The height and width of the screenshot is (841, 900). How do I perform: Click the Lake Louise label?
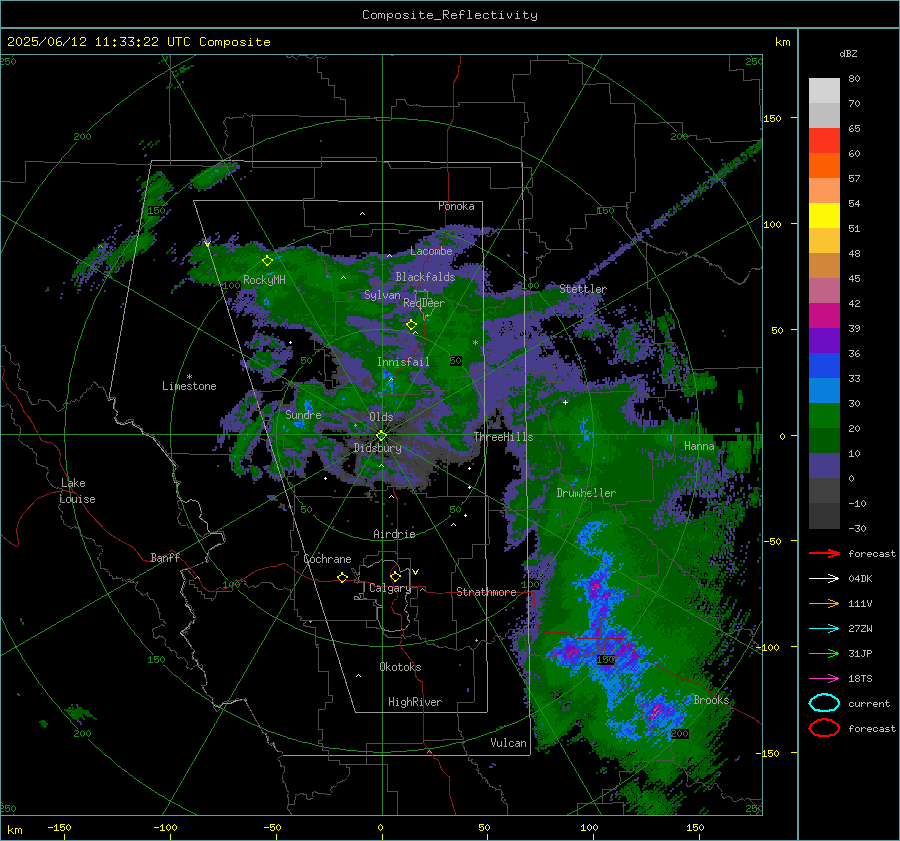77,491
